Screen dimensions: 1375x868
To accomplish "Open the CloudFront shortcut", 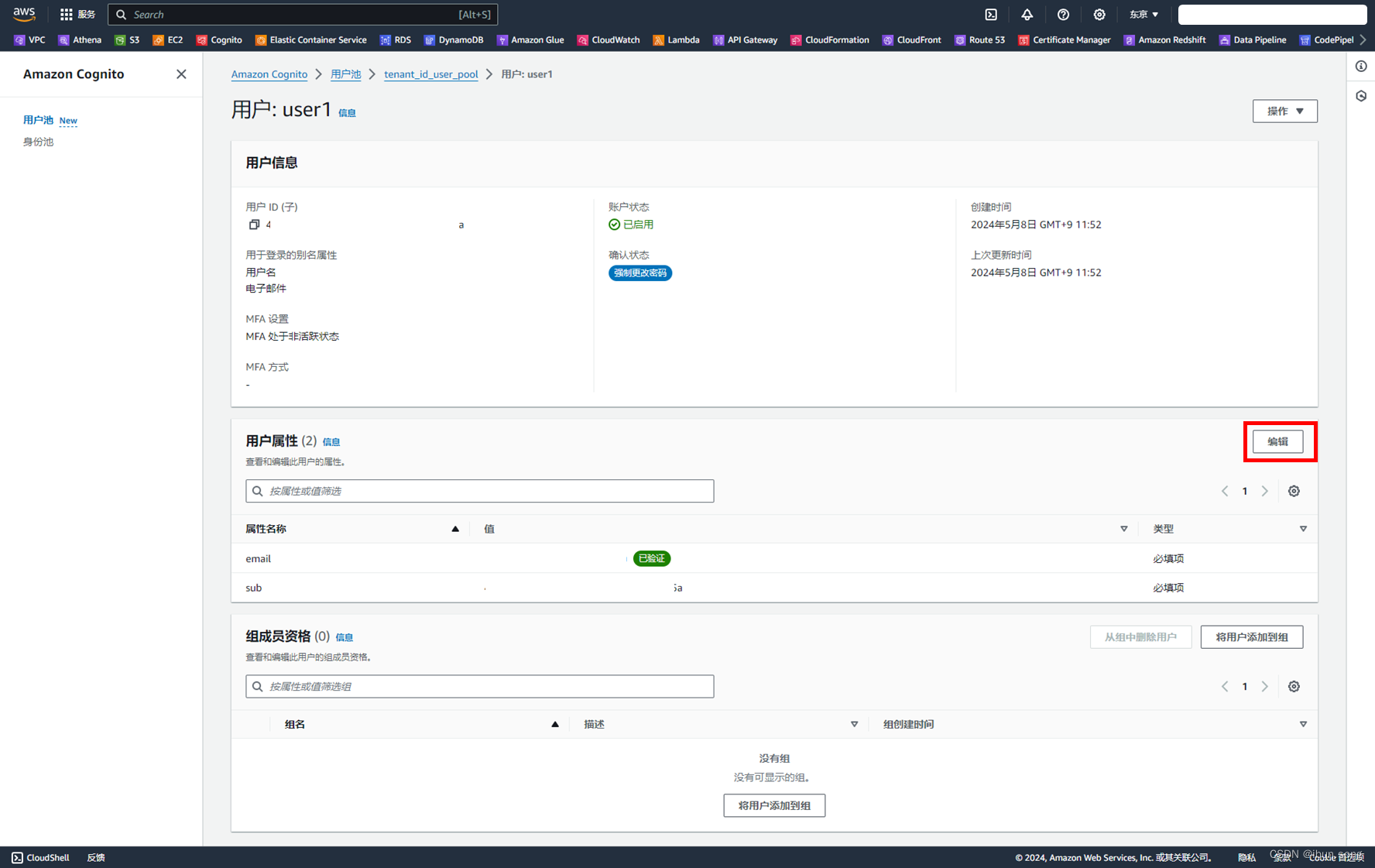I will pos(912,40).
